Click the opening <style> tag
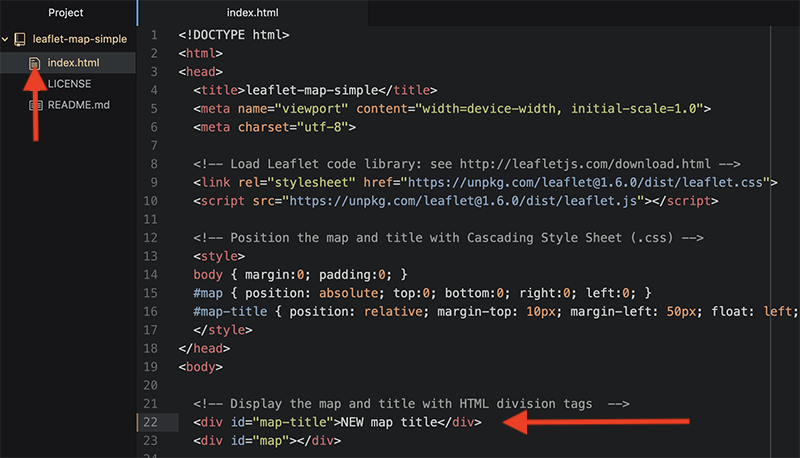The width and height of the screenshot is (800, 458). tap(219, 257)
